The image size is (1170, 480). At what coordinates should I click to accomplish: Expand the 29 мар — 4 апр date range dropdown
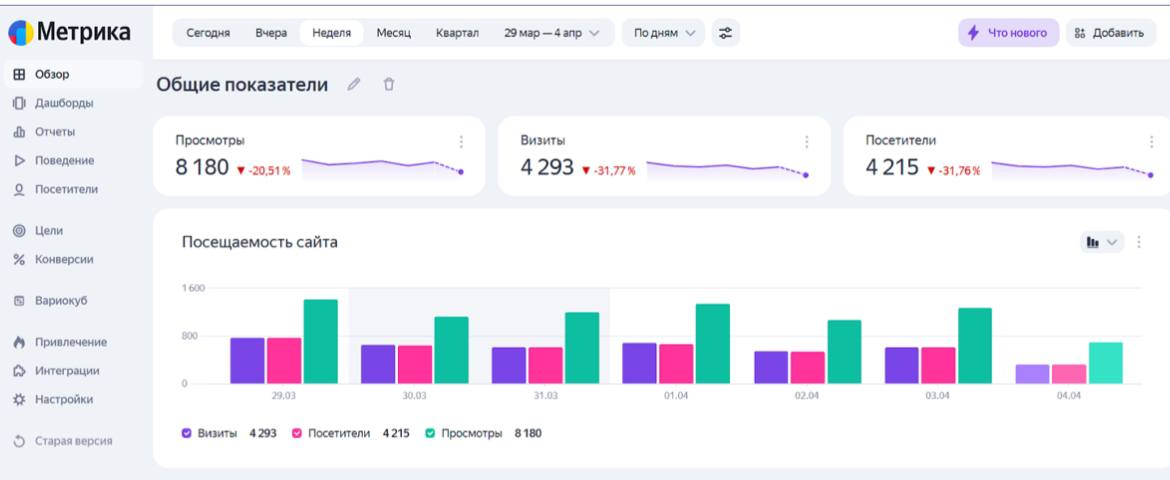tap(551, 33)
